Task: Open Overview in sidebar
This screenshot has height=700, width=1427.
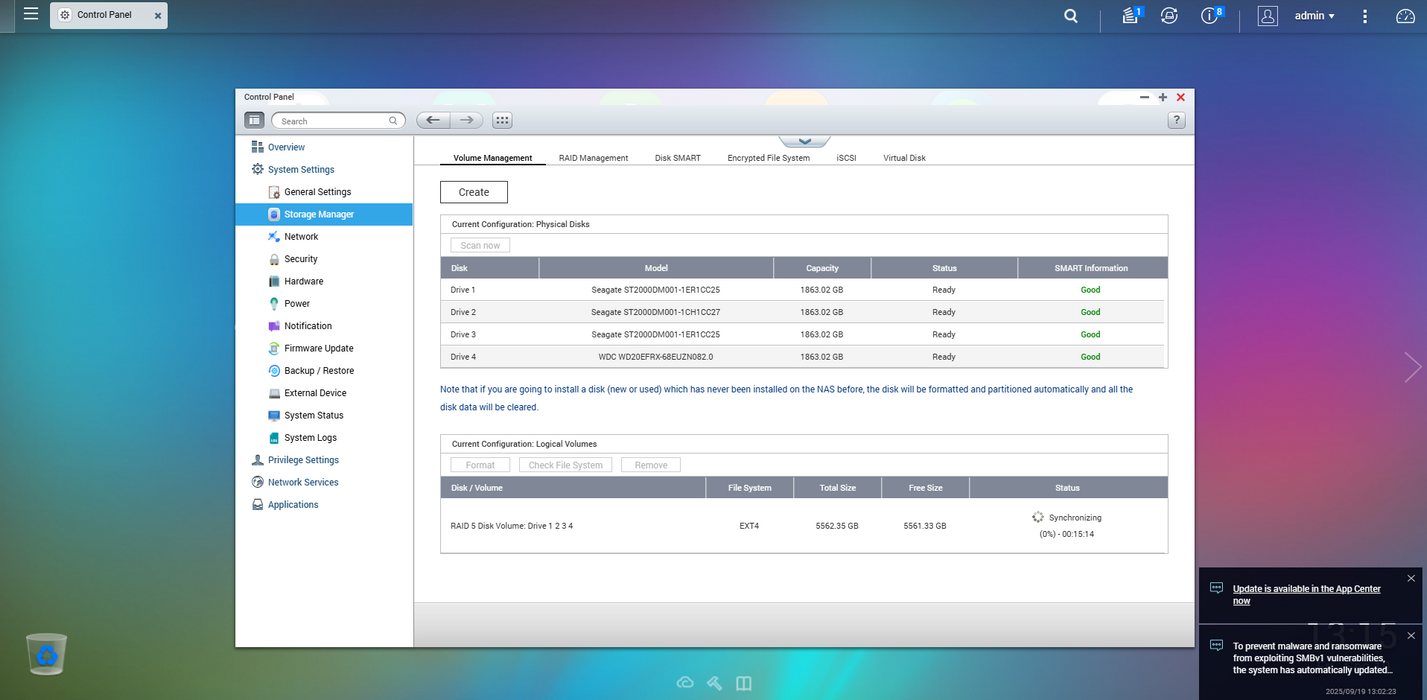Action: point(286,147)
